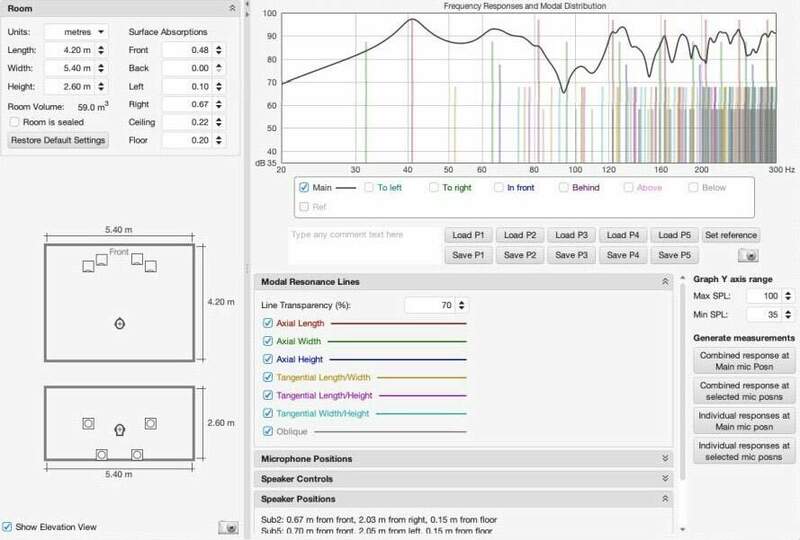800x540 pixels.
Task: Enable the Room is sealed checkbox
Action: point(15,121)
